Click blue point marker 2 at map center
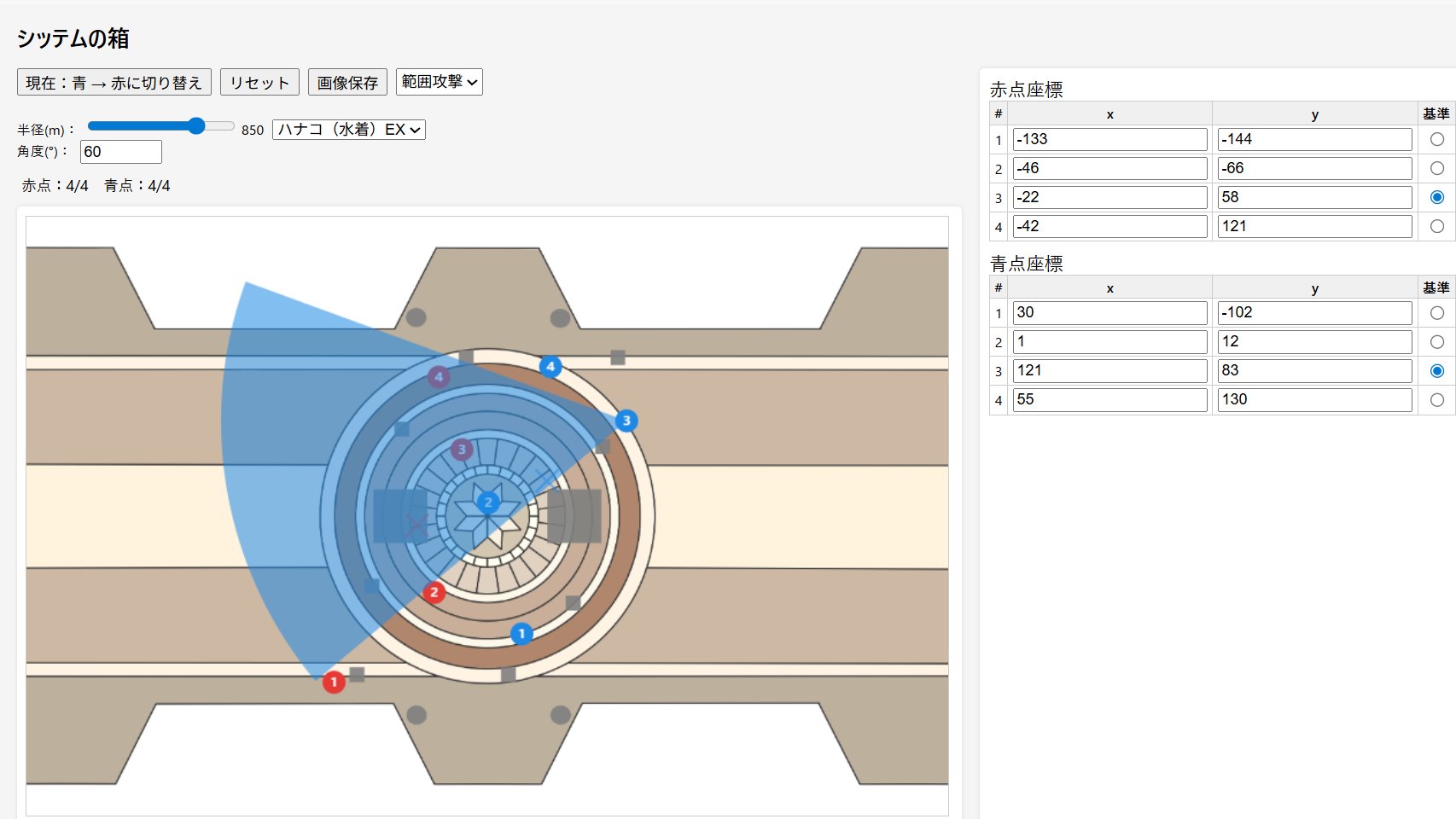Viewport: 1456px width, 819px height. point(487,502)
